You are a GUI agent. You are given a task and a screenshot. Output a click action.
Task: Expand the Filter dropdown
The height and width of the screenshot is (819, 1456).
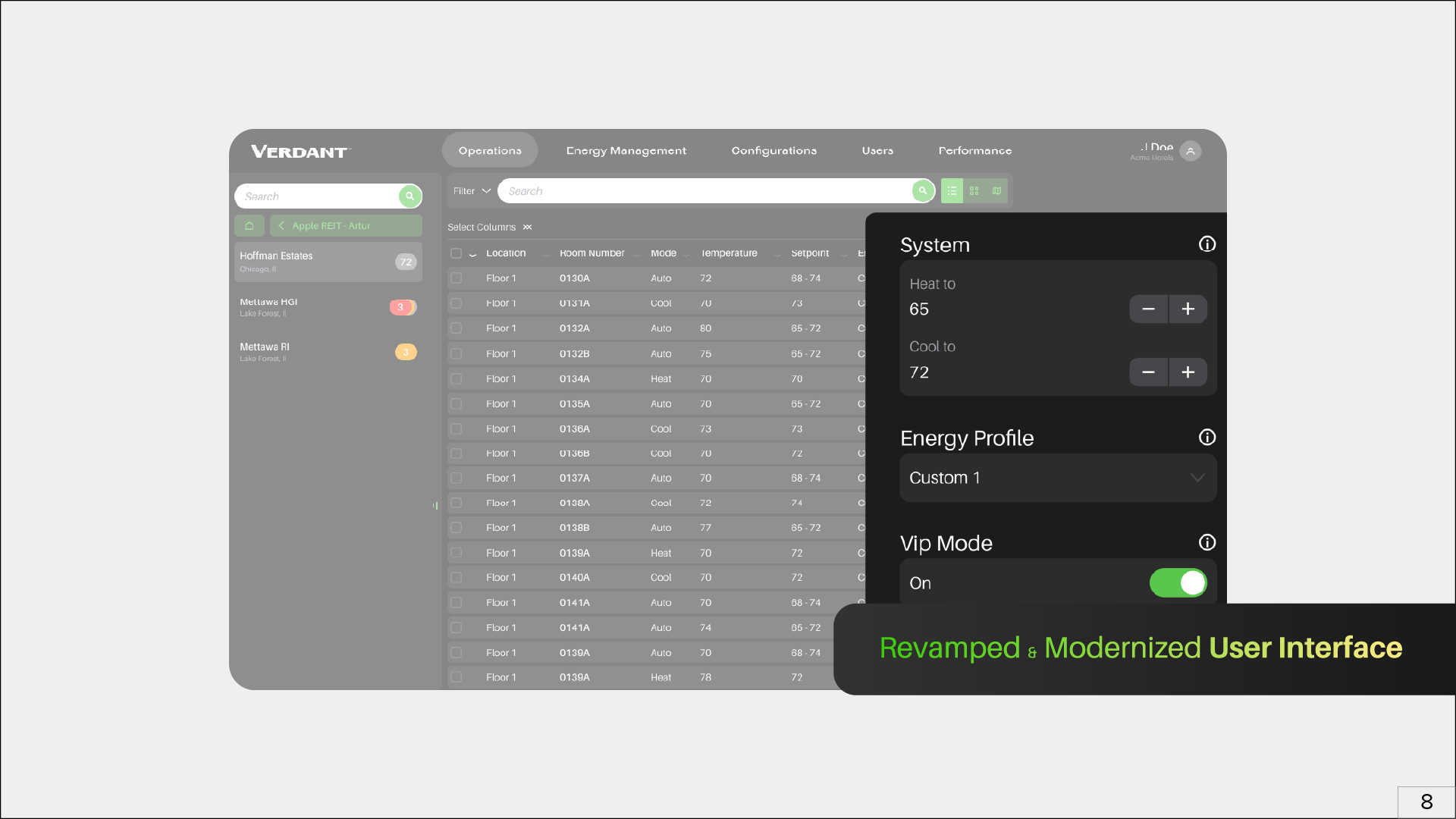[472, 191]
